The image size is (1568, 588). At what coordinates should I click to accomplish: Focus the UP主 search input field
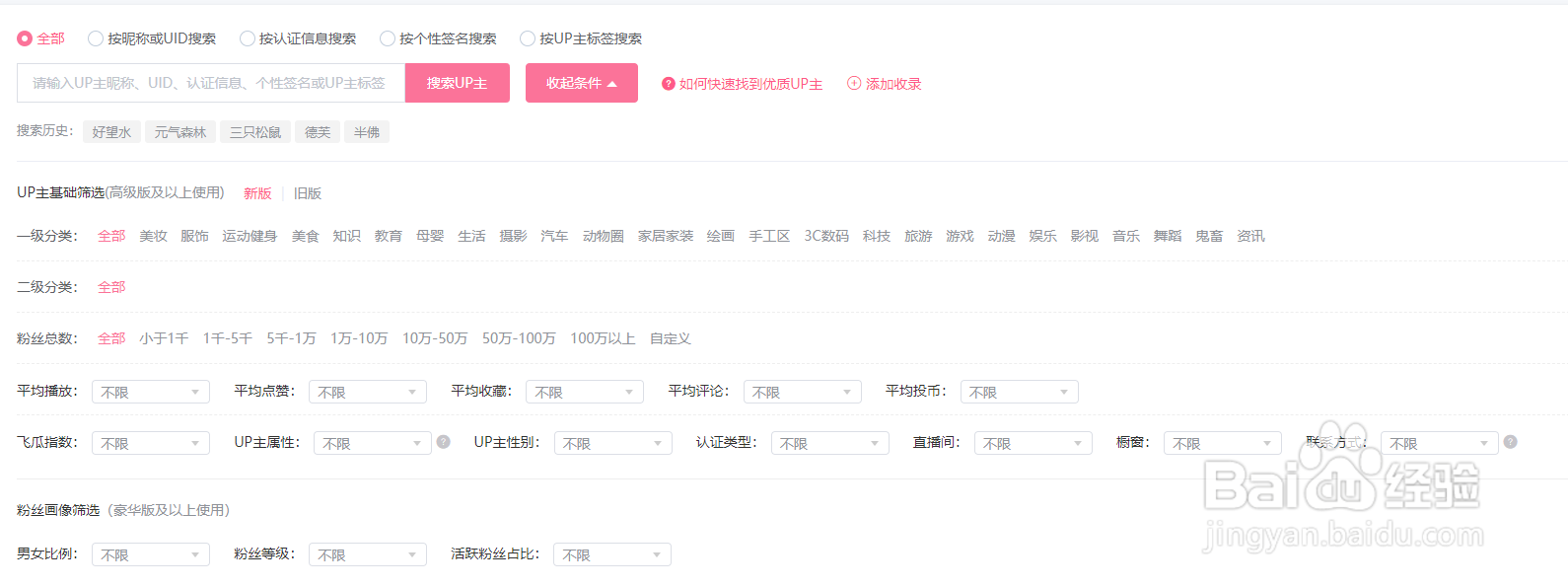click(x=211, y=83)
